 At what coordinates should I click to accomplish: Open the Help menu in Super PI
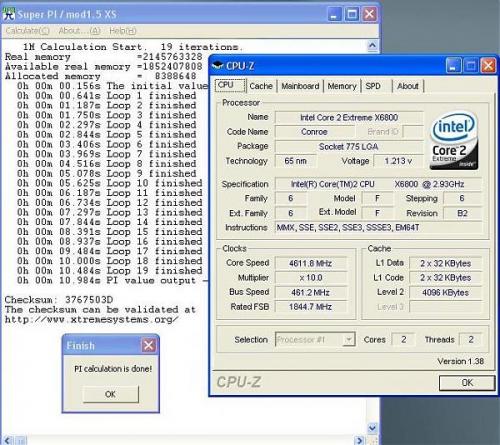click(123, 31)
